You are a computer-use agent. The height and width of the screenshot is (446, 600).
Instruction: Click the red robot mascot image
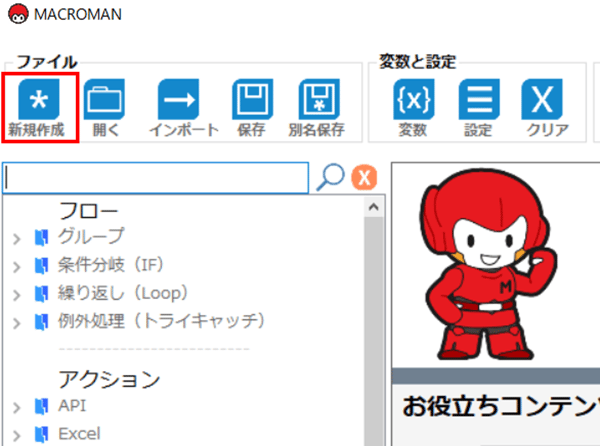(489, 265)
